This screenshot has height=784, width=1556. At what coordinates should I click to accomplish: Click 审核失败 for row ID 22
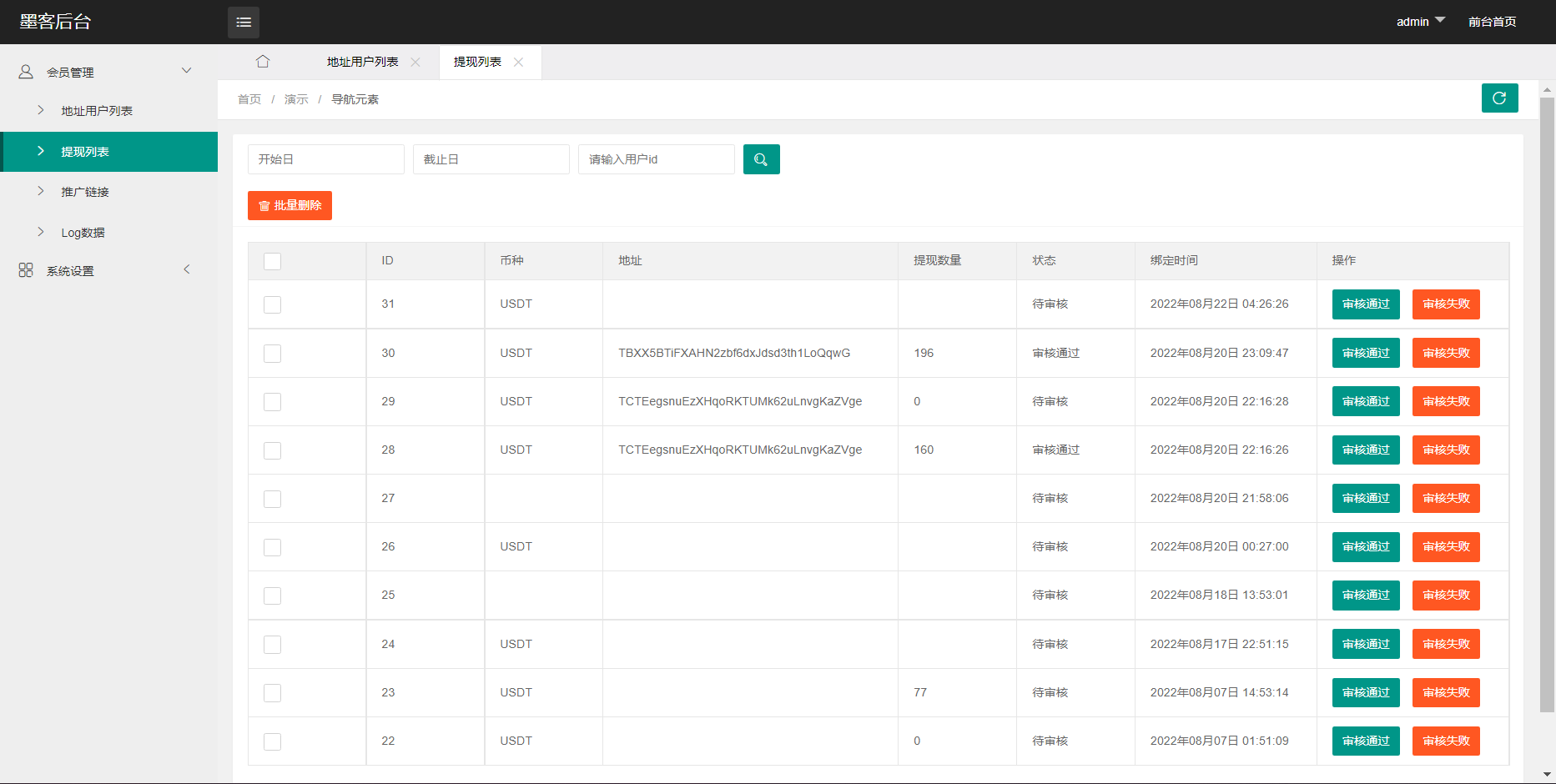tap(1446, 741)
